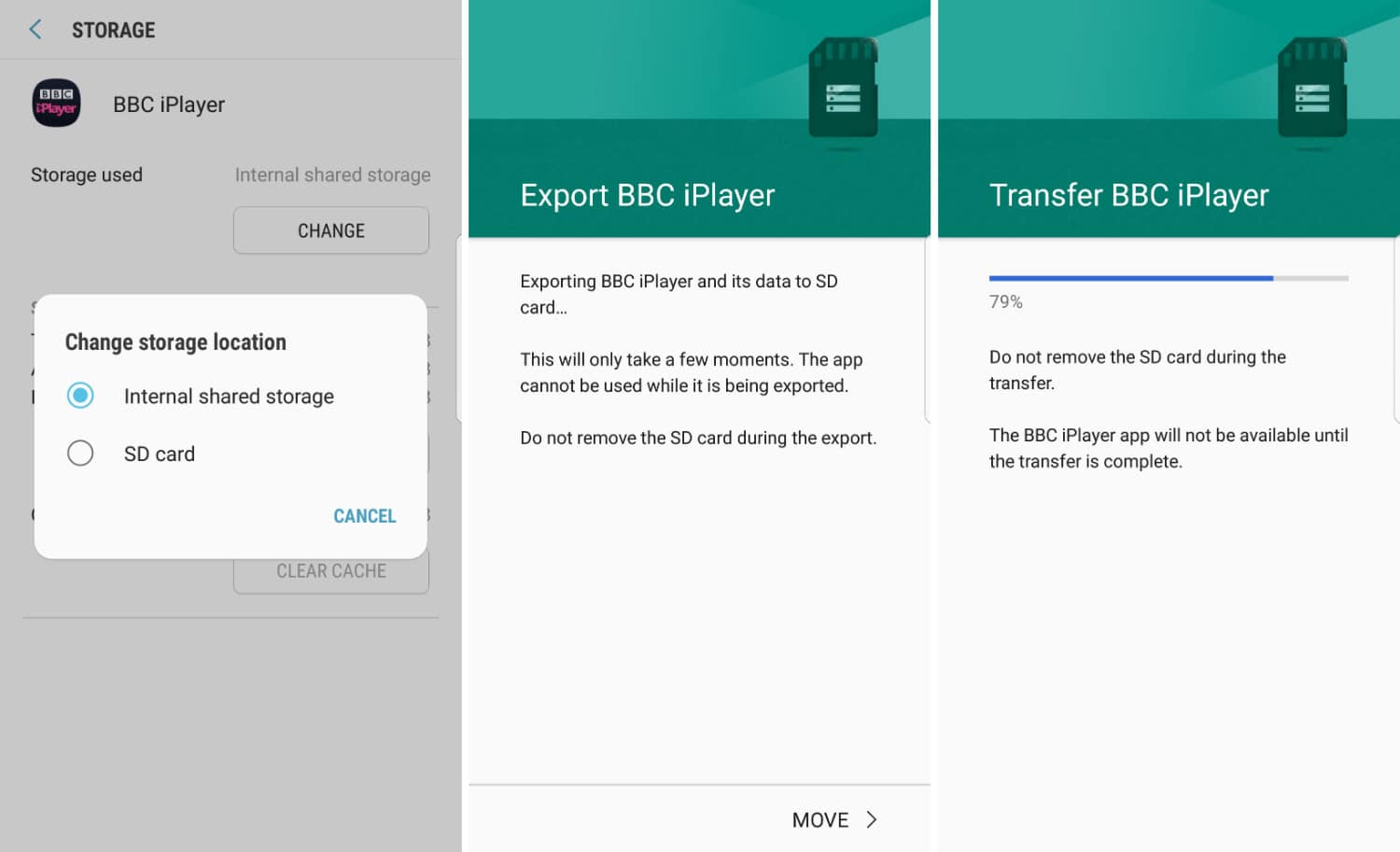Tap the CHANGE storage button
1400x852 pixels.
coord(331,230)
